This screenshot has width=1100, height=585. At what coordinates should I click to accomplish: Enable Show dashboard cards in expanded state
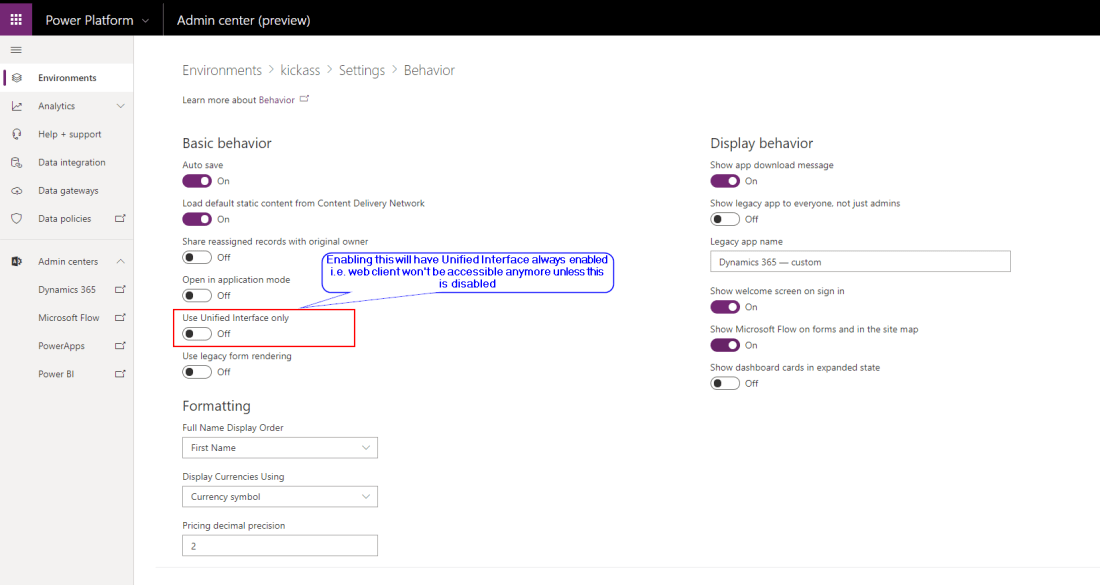coord(725,383)
